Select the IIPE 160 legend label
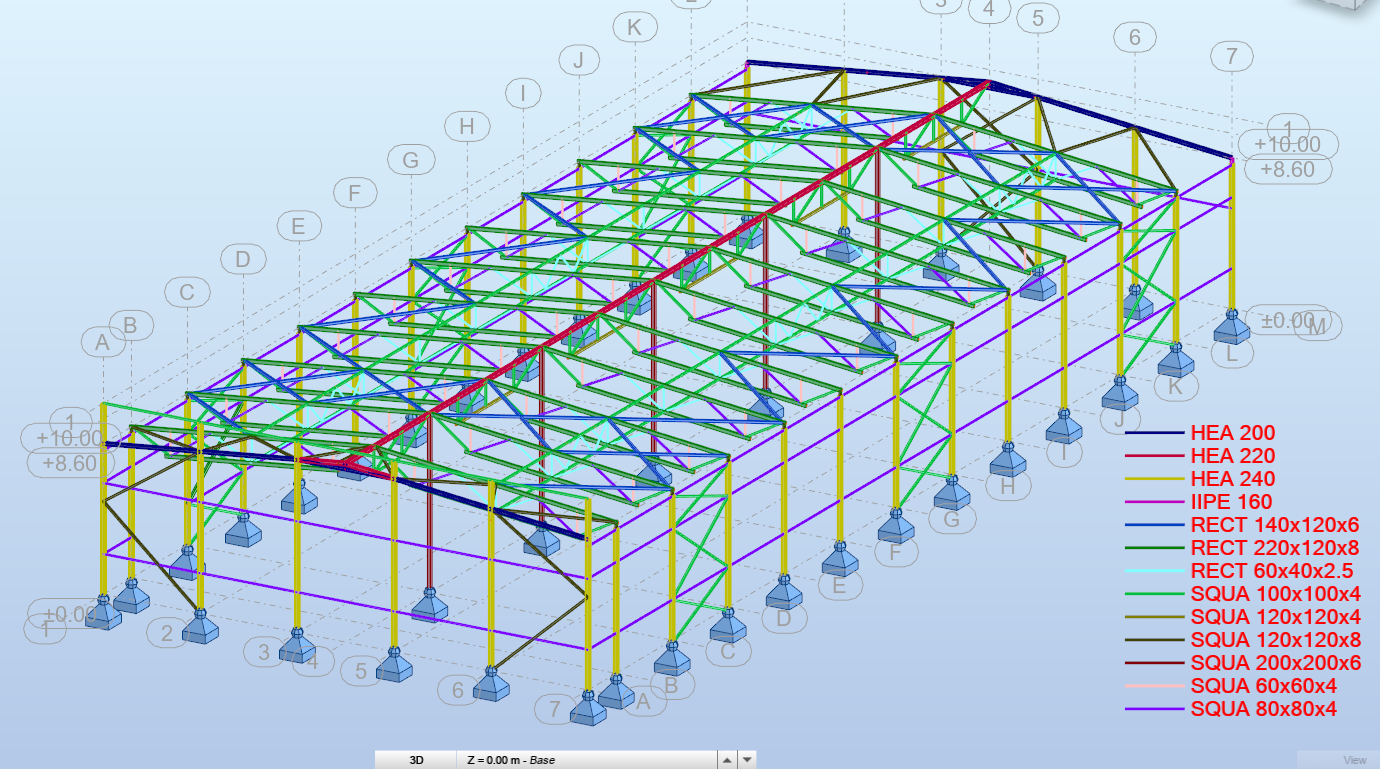This screenshot has width=1380, height=769. pos(1231,502)
